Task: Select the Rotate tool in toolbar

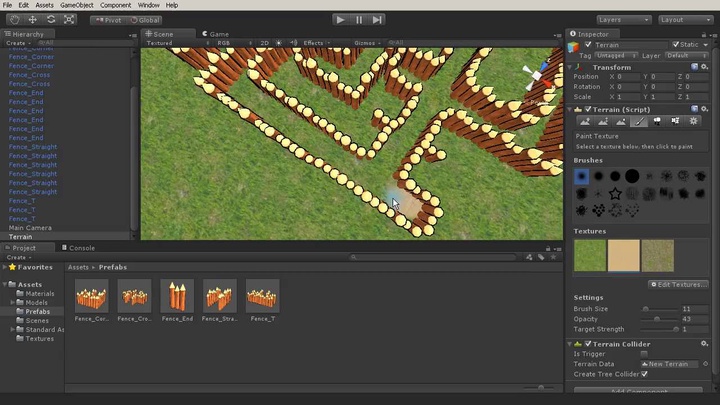Action: [x=51, y=19]
